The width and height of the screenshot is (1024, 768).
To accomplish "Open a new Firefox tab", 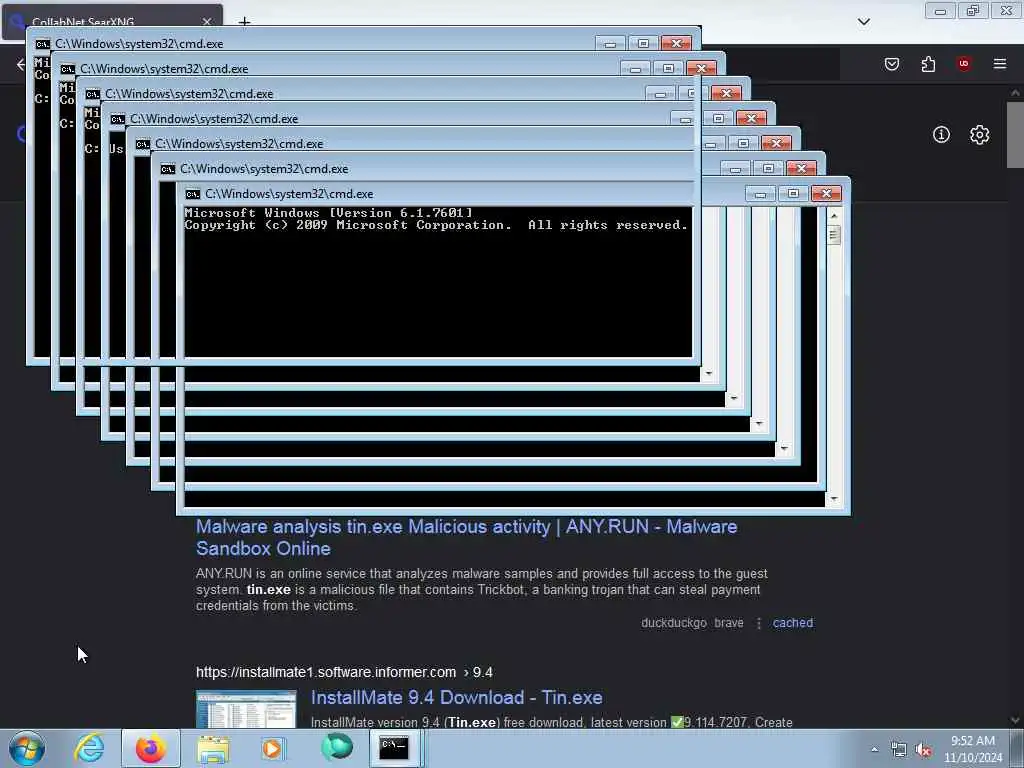I will click(244, 22).
